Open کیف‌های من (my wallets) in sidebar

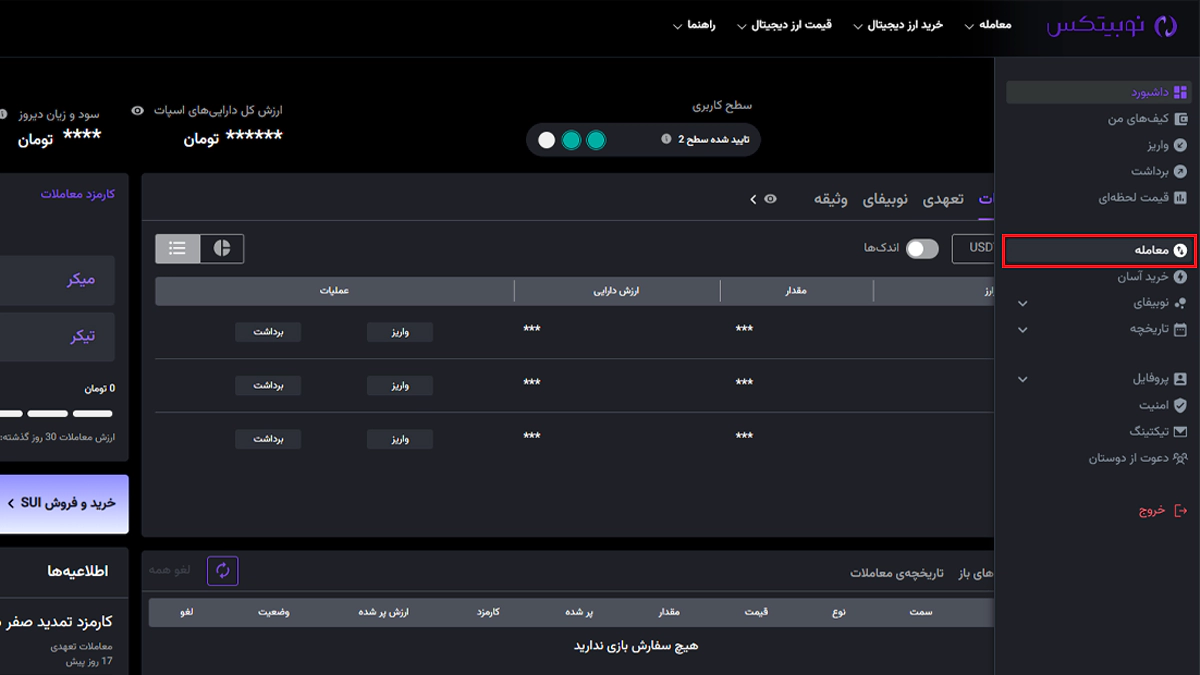pos(1147,119)
